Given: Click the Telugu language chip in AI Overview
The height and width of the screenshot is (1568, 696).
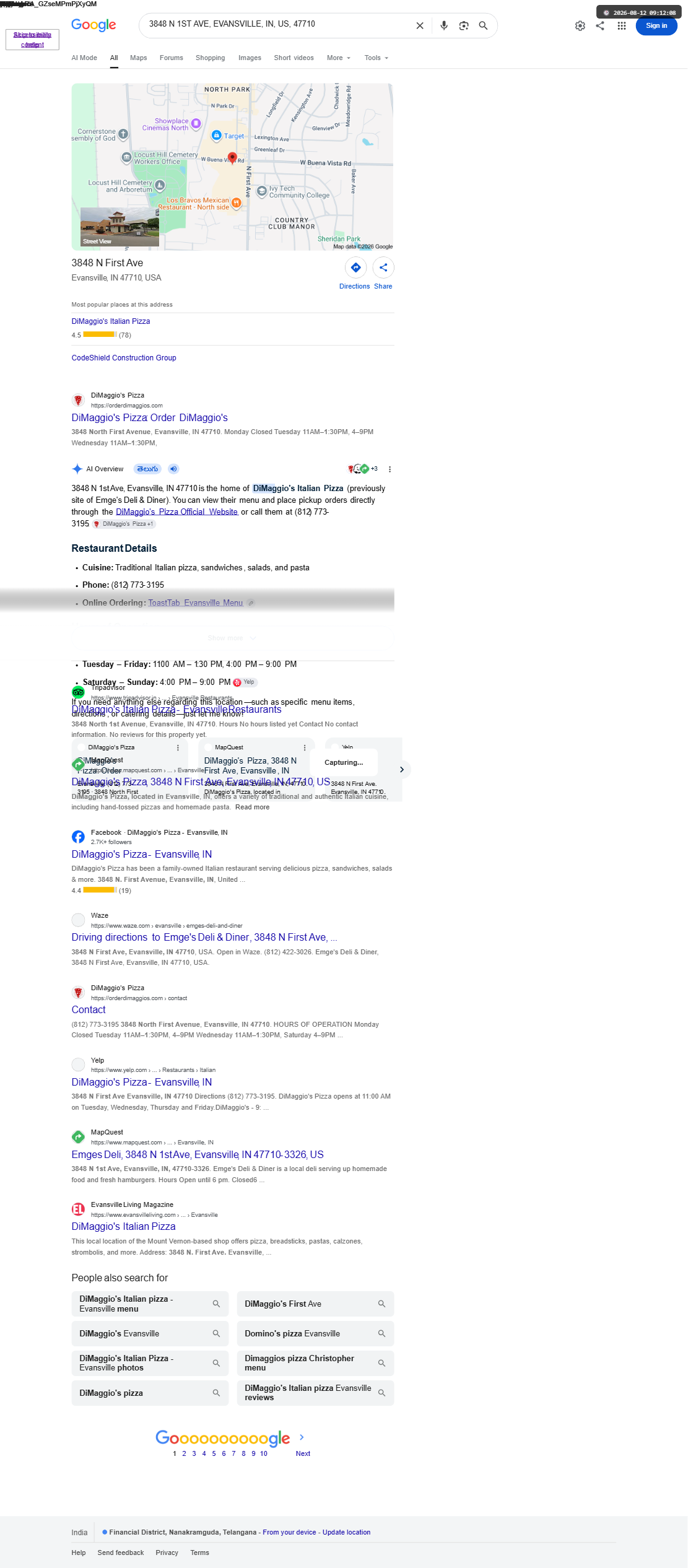Looking at the screenshot, I should [x=147, y=469].
